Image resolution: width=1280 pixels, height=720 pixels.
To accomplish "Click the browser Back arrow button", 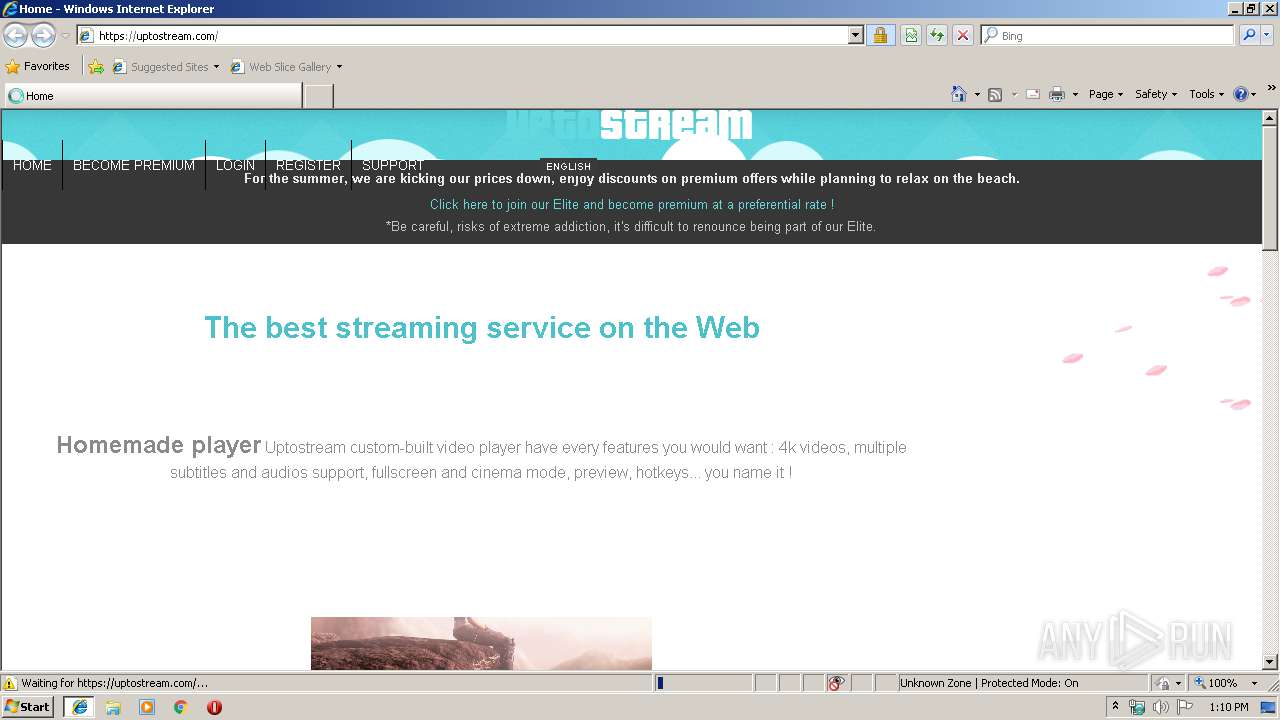I will [x=16, y=36].
